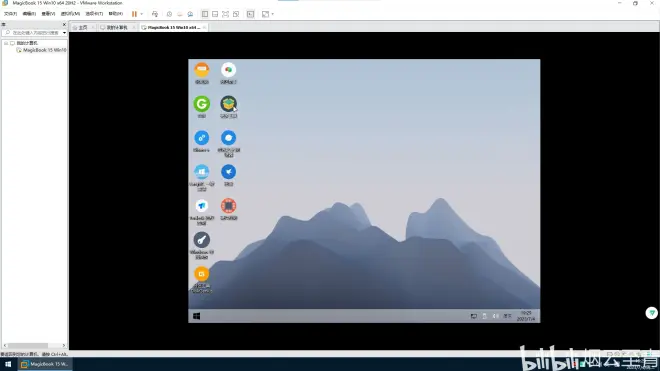This screenshot has height=371, width=660.
Task: Open the library search filter dropdown
Action: [x=64, y=33]
